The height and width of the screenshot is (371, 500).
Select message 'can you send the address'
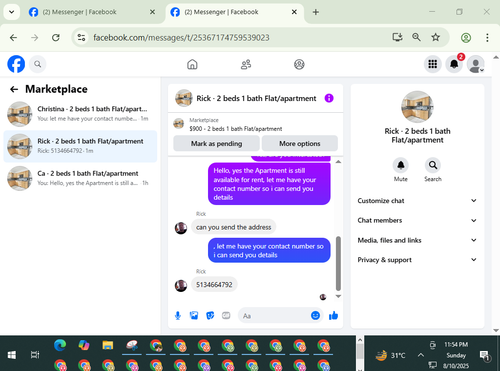[234, 227]
